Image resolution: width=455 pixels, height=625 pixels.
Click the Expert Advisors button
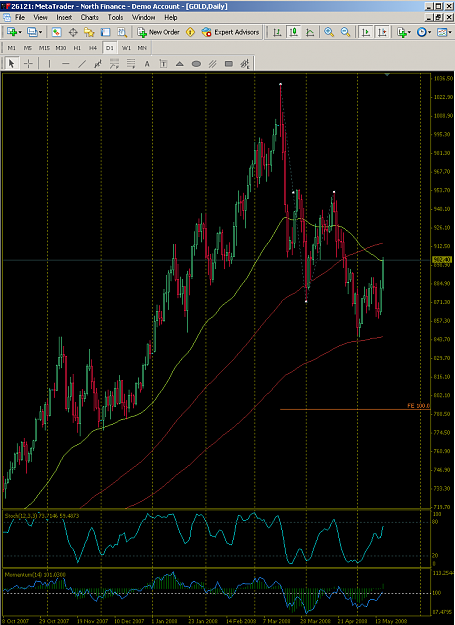pyautogui.click(x=230, y=32)
